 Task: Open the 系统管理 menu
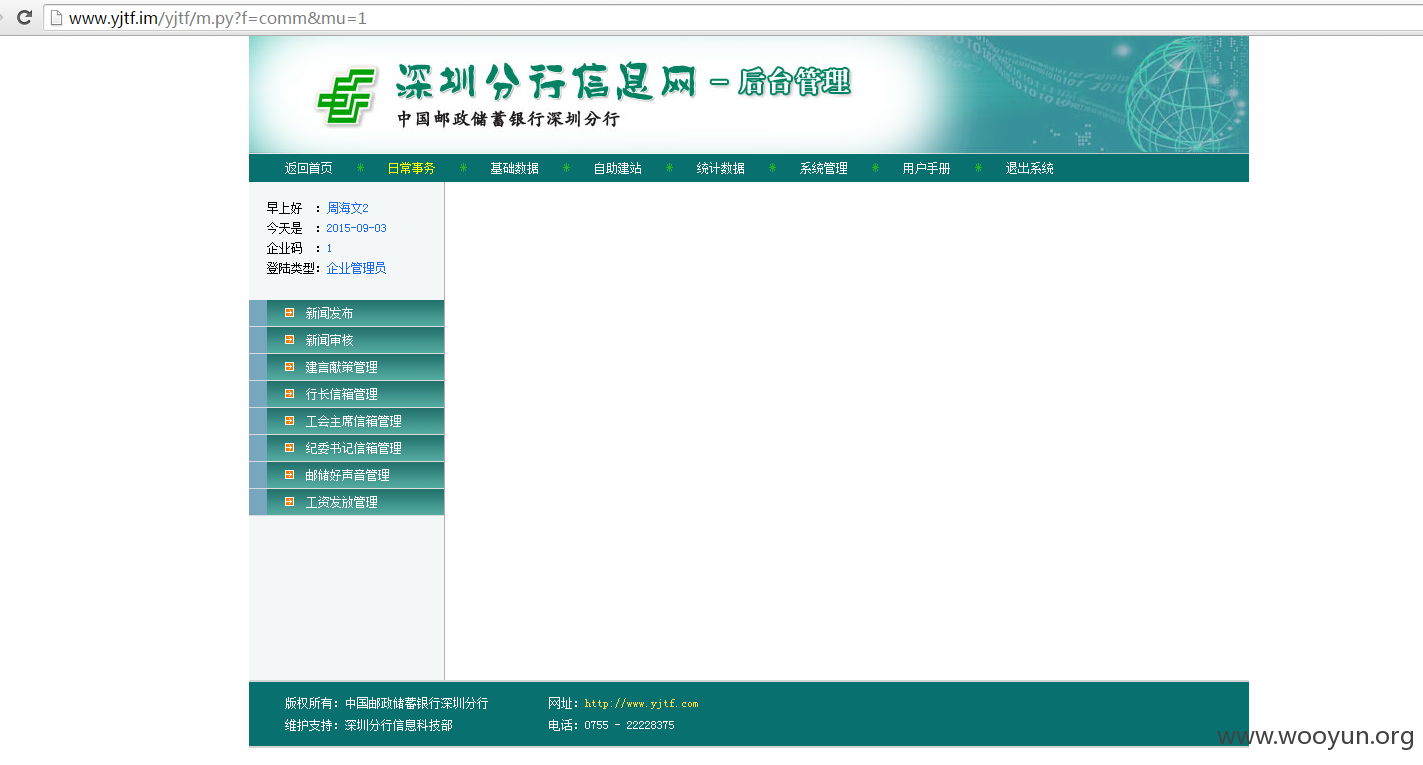[823, 168]
